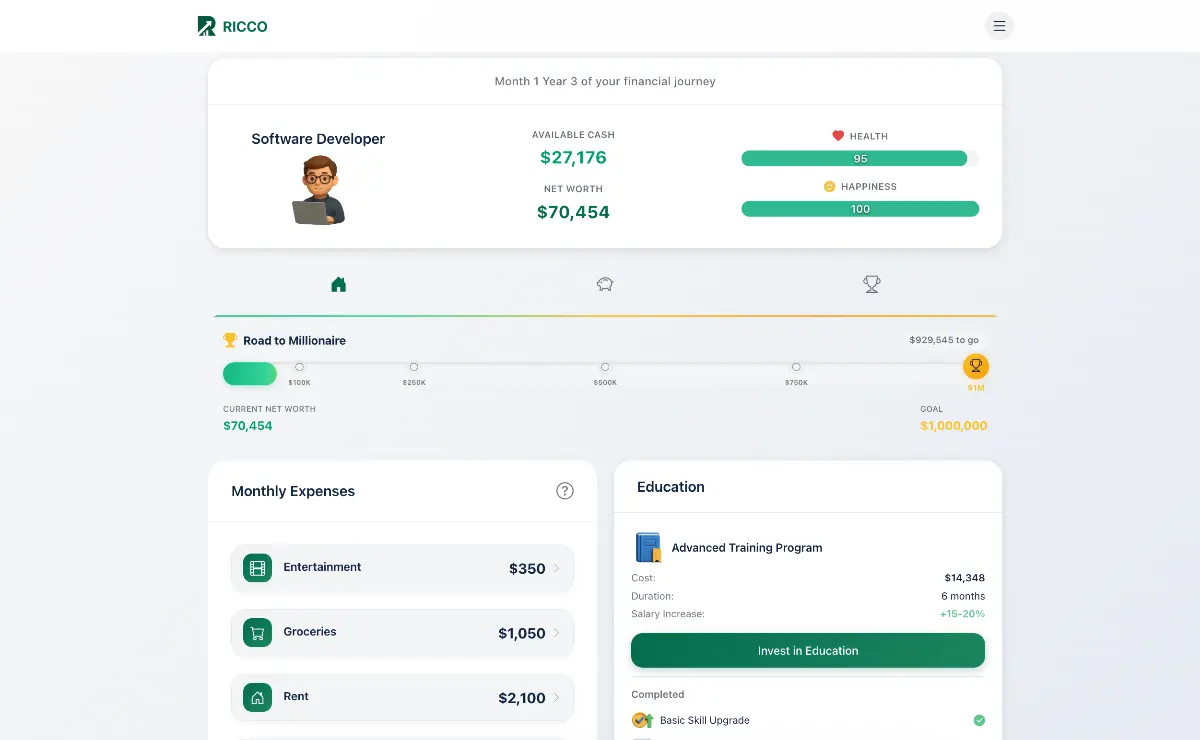Click the Basic Skill Upgrade green checkmark
The image size is (1200, 740).
[x=978, y=720]
